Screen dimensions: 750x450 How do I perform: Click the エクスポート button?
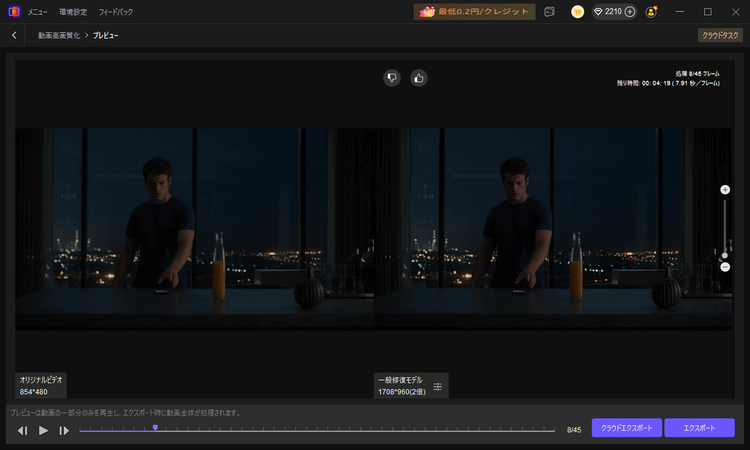click(699, 428)
